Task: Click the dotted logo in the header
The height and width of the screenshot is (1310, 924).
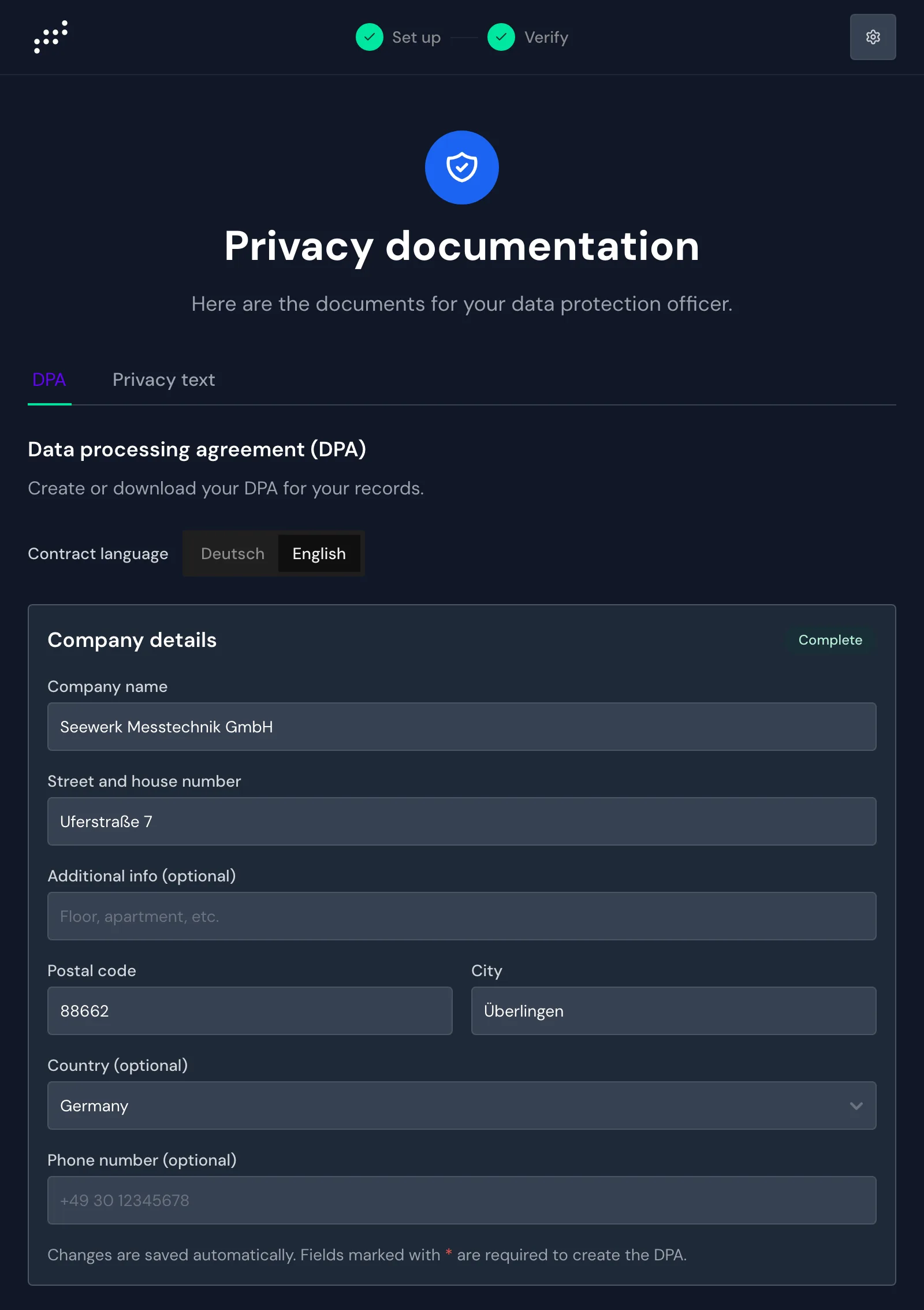Action: (51, 37)
